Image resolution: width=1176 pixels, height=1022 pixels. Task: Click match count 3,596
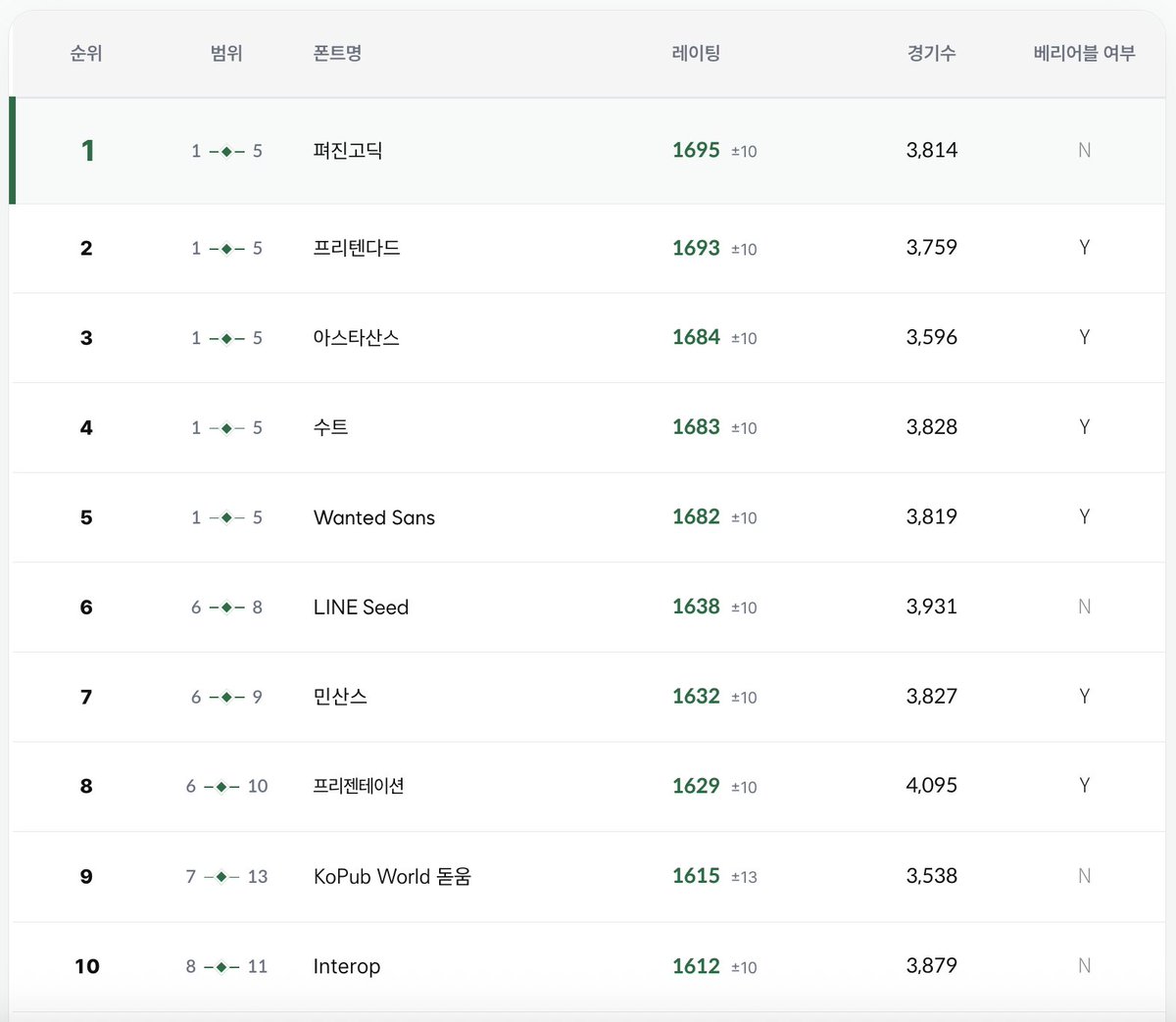932,337
